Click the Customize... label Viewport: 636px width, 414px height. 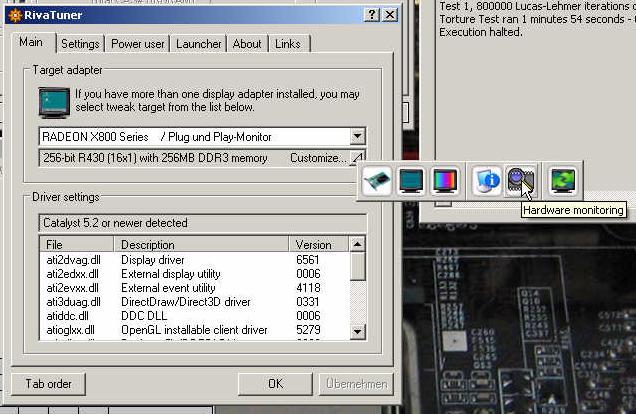pos(318,158)
